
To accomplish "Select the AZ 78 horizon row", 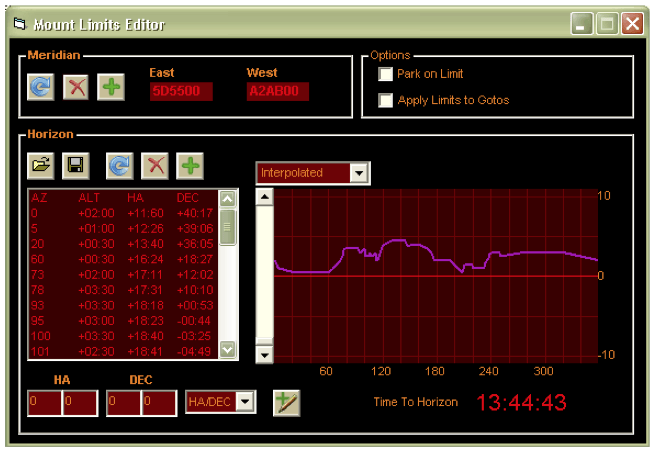I will click(123, 290).
